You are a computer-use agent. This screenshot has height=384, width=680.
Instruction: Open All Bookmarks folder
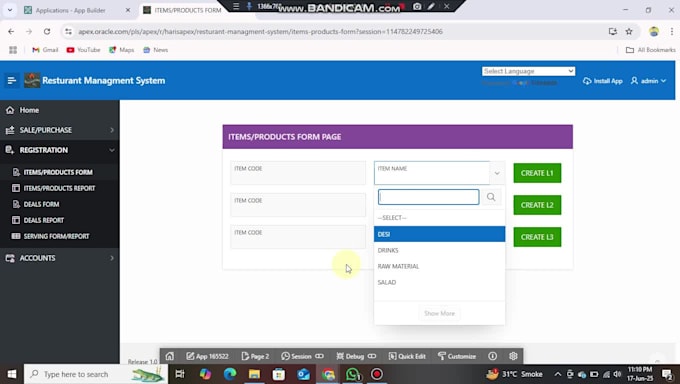(x=651, y=50)
